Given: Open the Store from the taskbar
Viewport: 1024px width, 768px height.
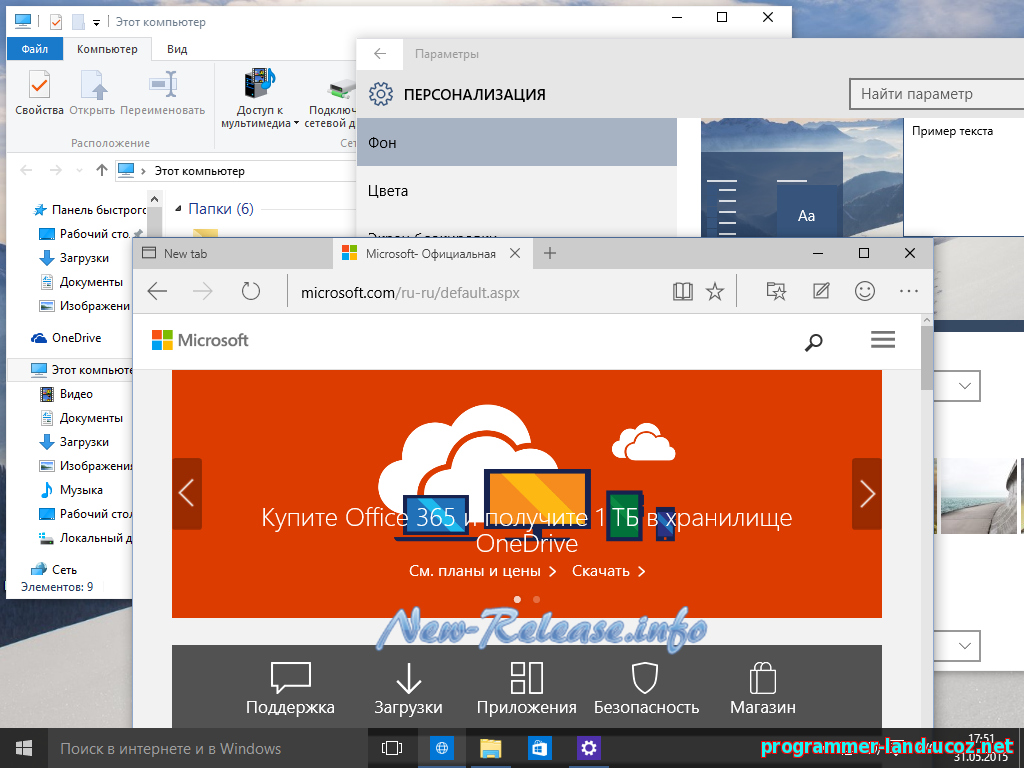Looking at the screenshot, I should tap(539, 748).
